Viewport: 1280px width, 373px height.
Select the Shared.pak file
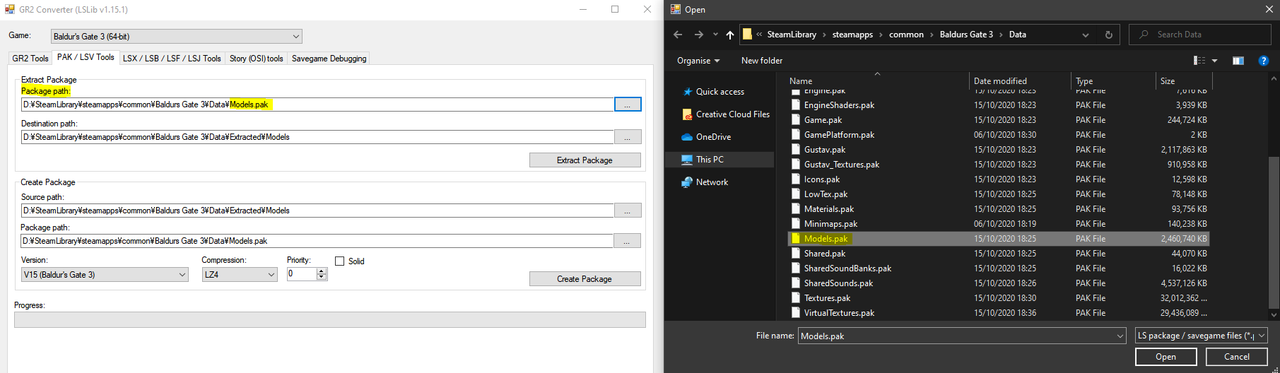tap(999, 254)
